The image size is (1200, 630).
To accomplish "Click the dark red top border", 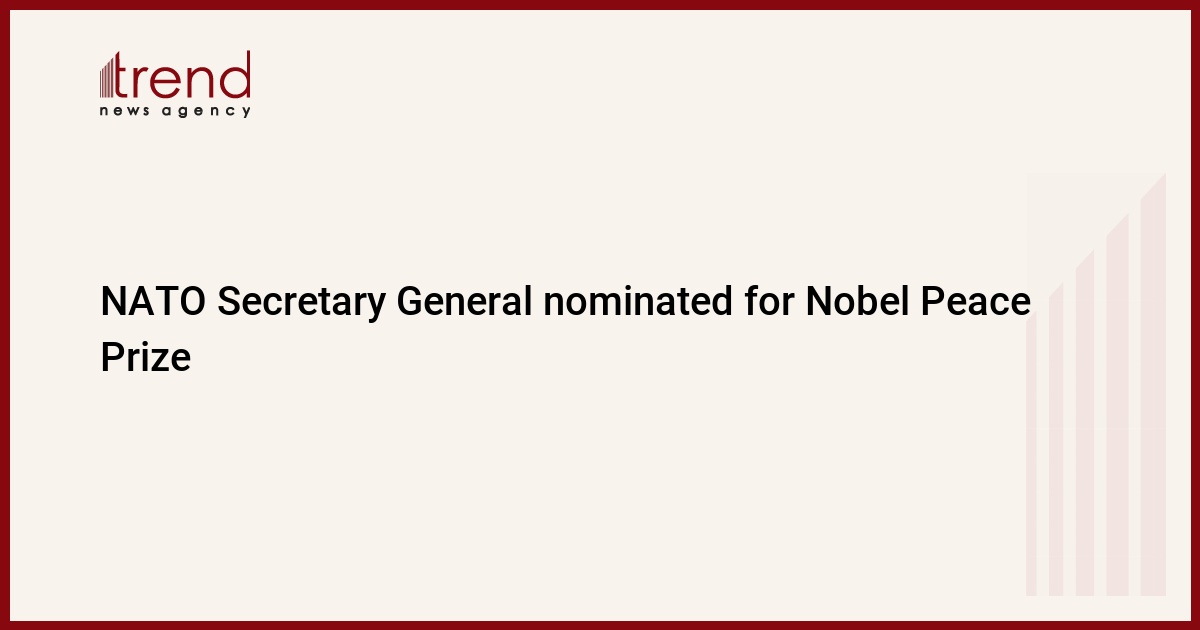I will click(x=600, y=4).
